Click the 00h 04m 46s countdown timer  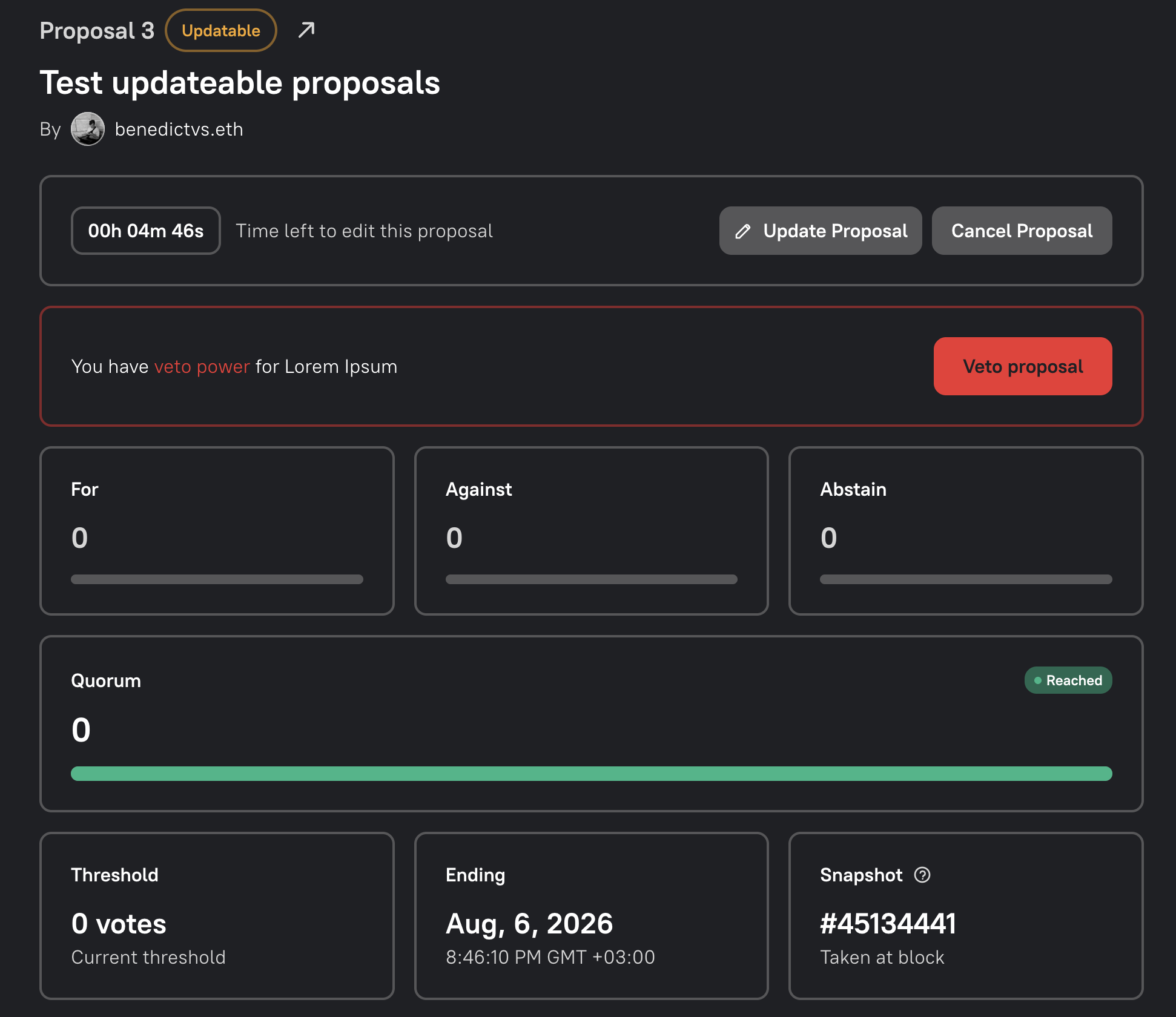(x=146, y=231)
